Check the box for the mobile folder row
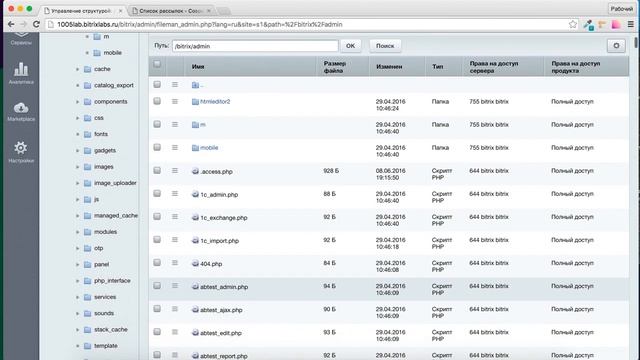The height and width of the screenshot is (360, 640). (157, 147)
